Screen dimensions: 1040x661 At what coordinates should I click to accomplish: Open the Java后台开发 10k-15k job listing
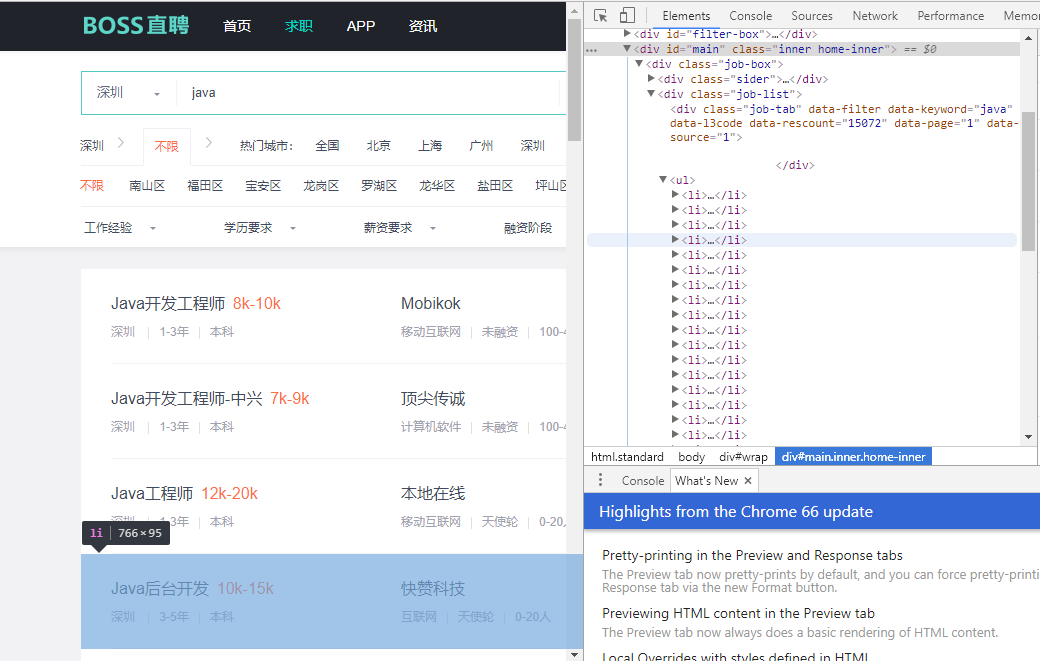pyautogui.click(x=192, y=588)
